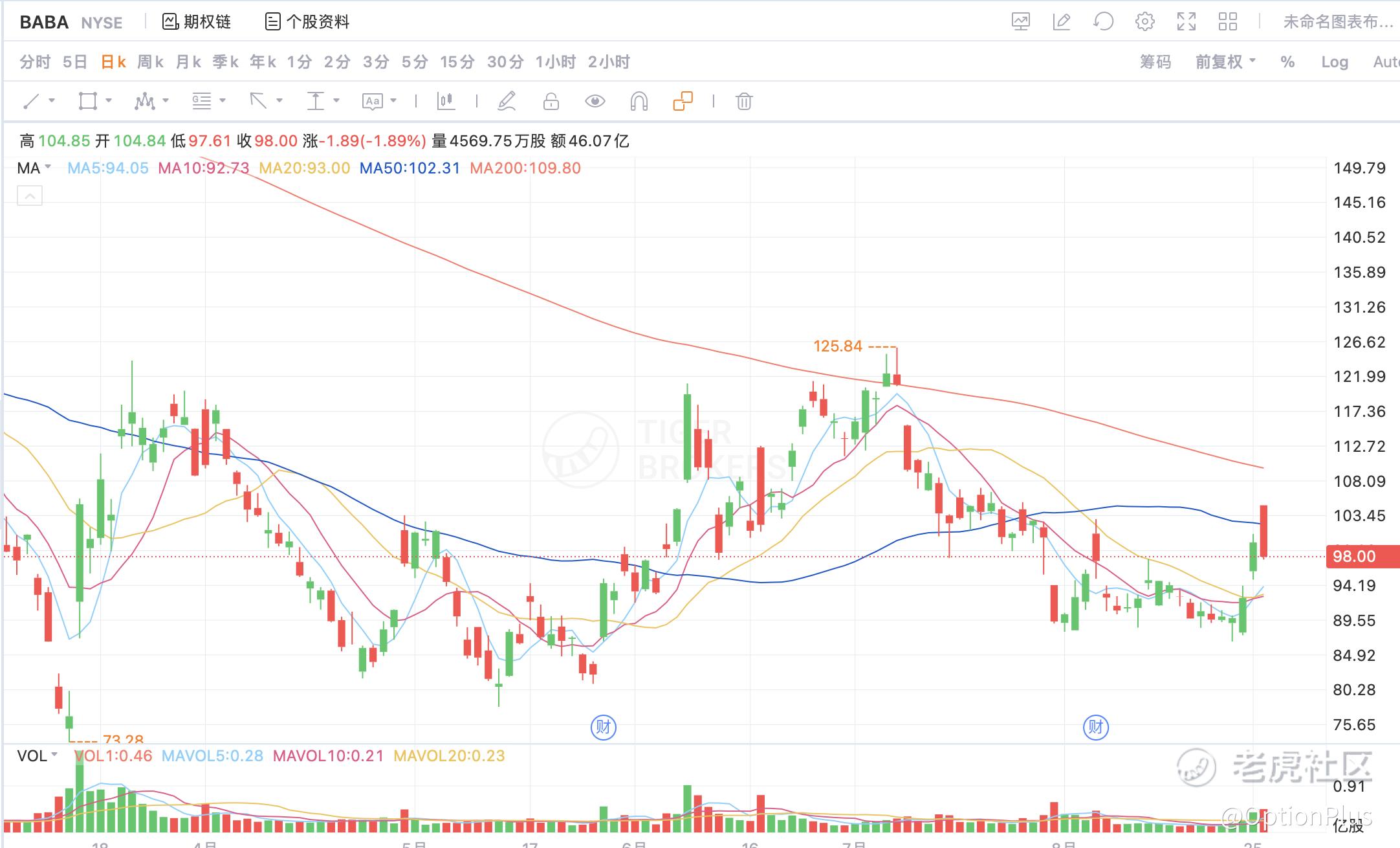
Task: Toggle the lock drawings icon
Action: point(551,101)
